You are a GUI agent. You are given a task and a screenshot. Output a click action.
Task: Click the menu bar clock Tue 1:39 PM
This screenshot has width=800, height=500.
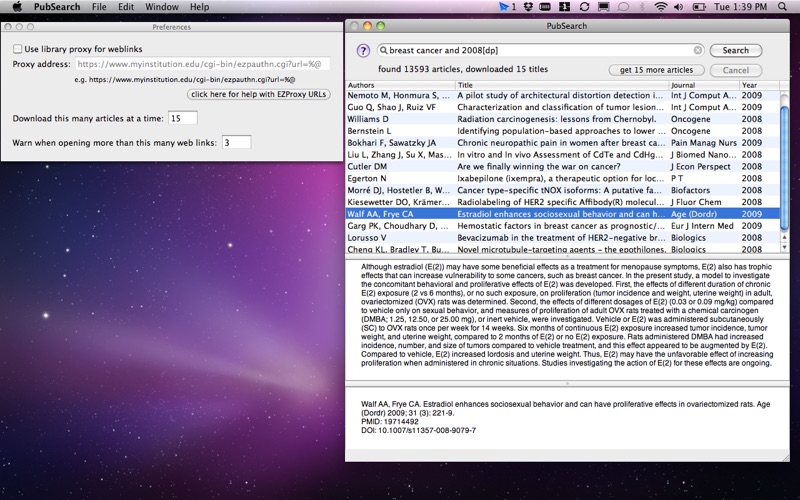click(740, 7)
